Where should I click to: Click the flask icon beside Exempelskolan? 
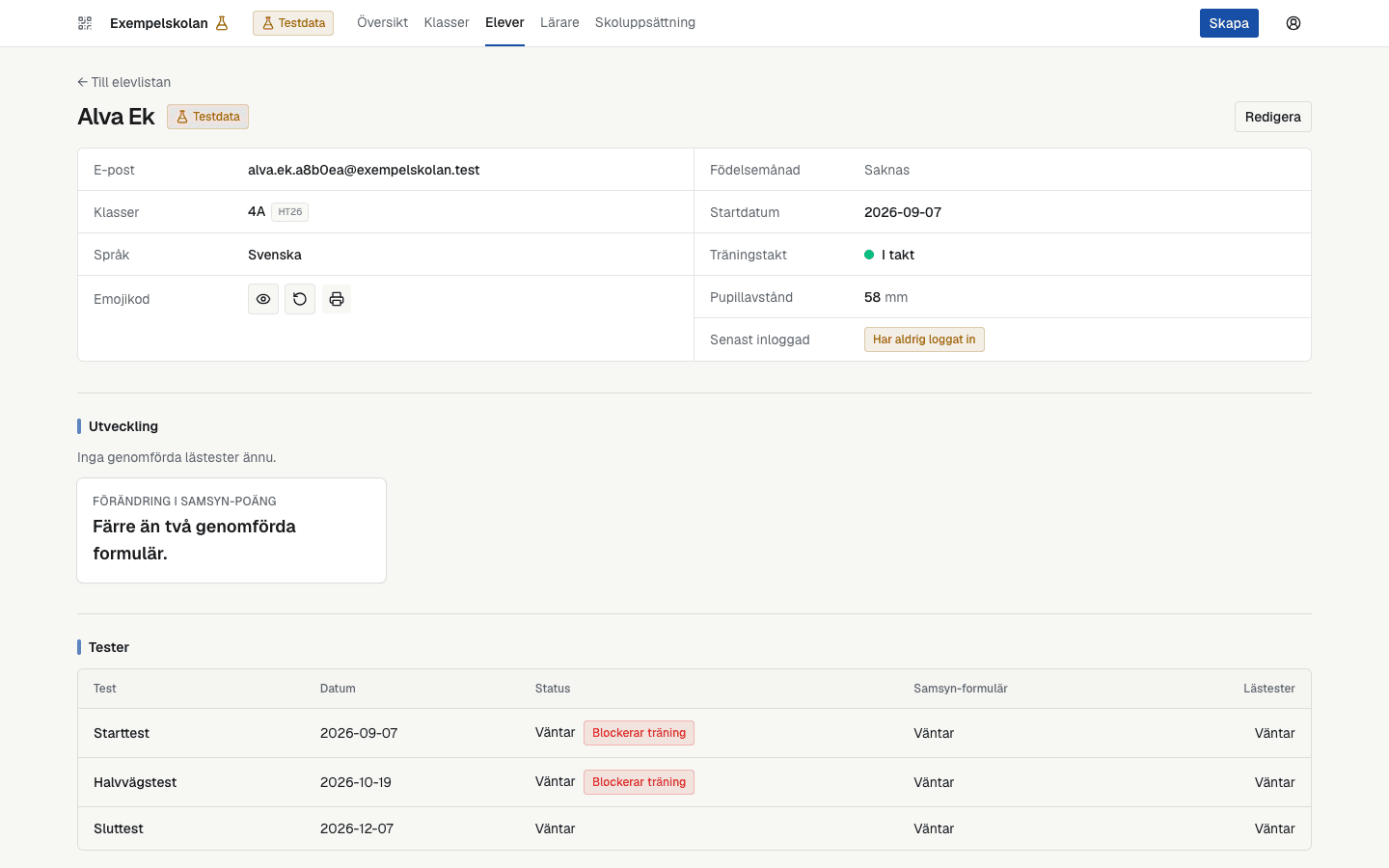click(222, 23)
